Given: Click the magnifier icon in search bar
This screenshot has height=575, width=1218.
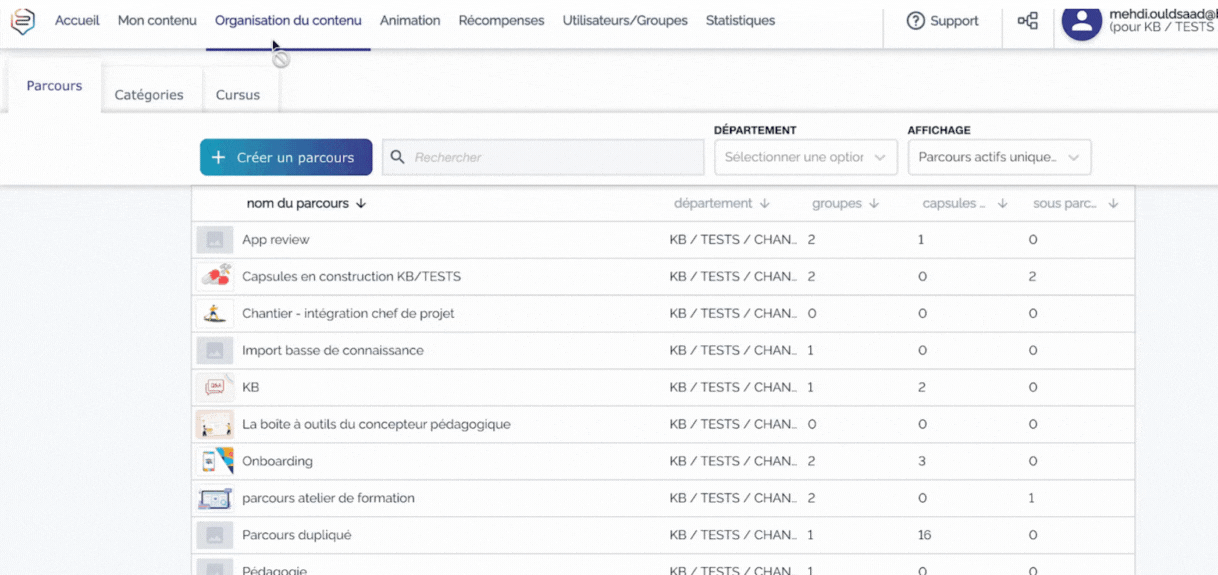Looking at the screenshot, I should tap(398, 157).
